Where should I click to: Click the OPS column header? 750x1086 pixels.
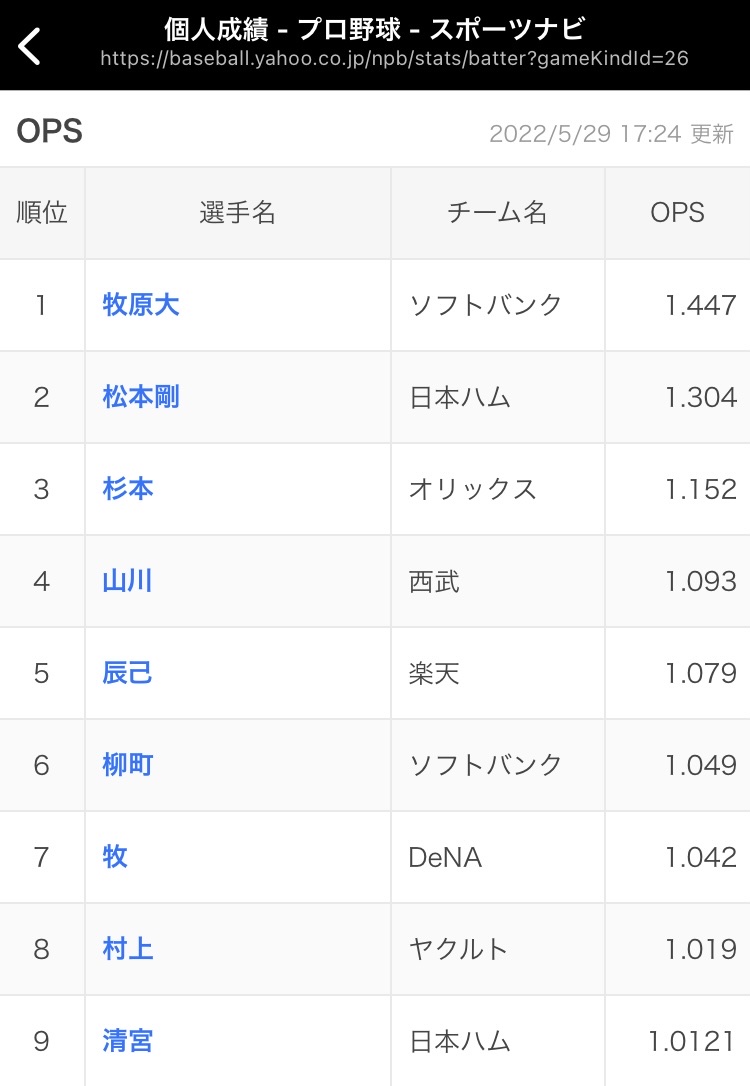click(677, 213)
